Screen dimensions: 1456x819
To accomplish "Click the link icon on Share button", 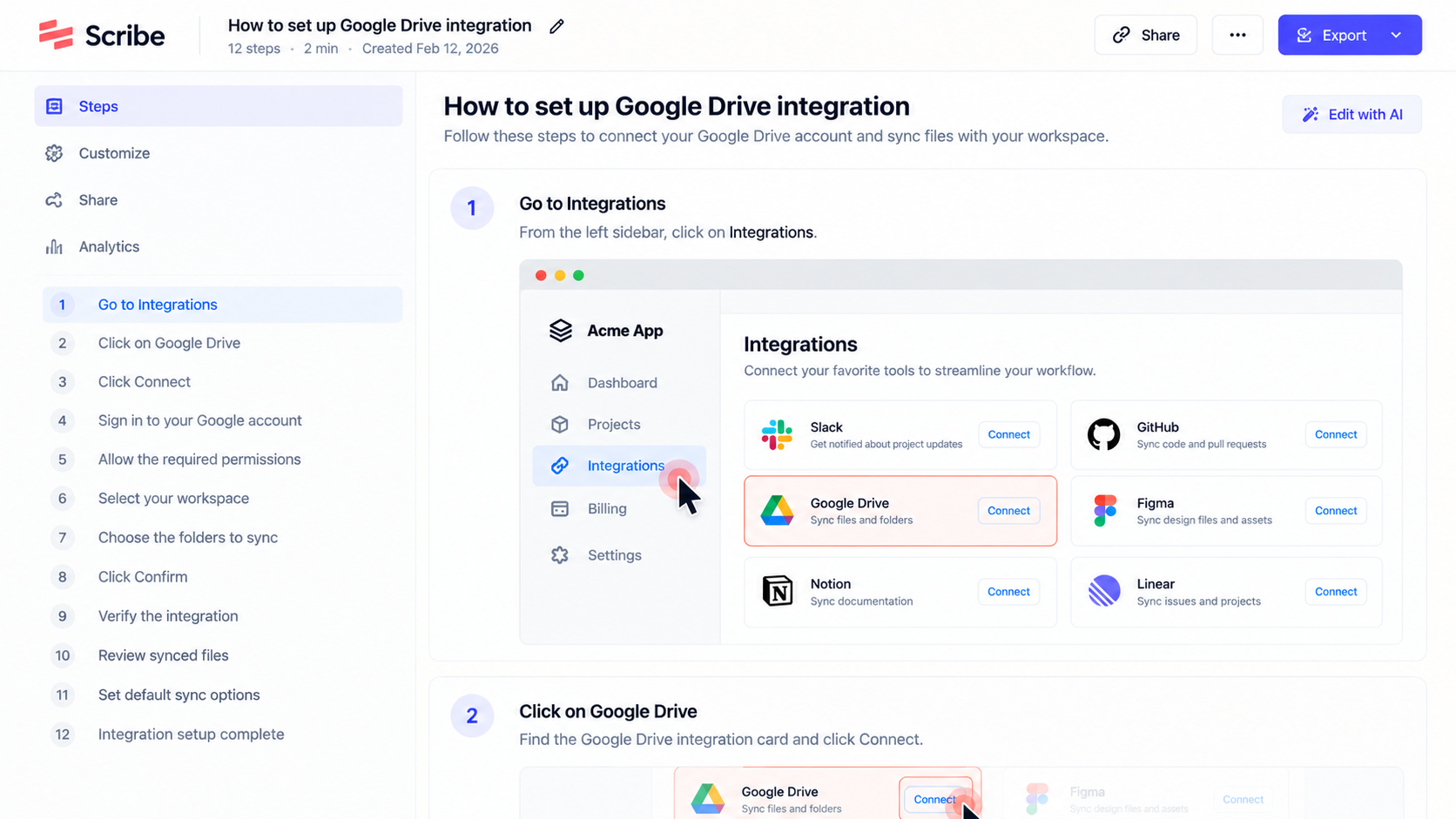I will coord(1122,35).
